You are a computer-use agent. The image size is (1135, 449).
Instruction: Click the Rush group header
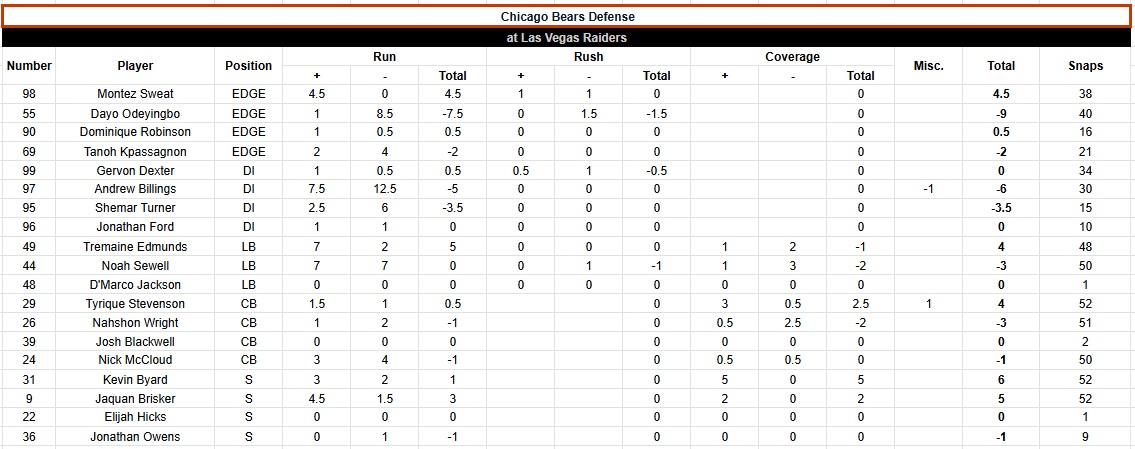click(588, 57)
